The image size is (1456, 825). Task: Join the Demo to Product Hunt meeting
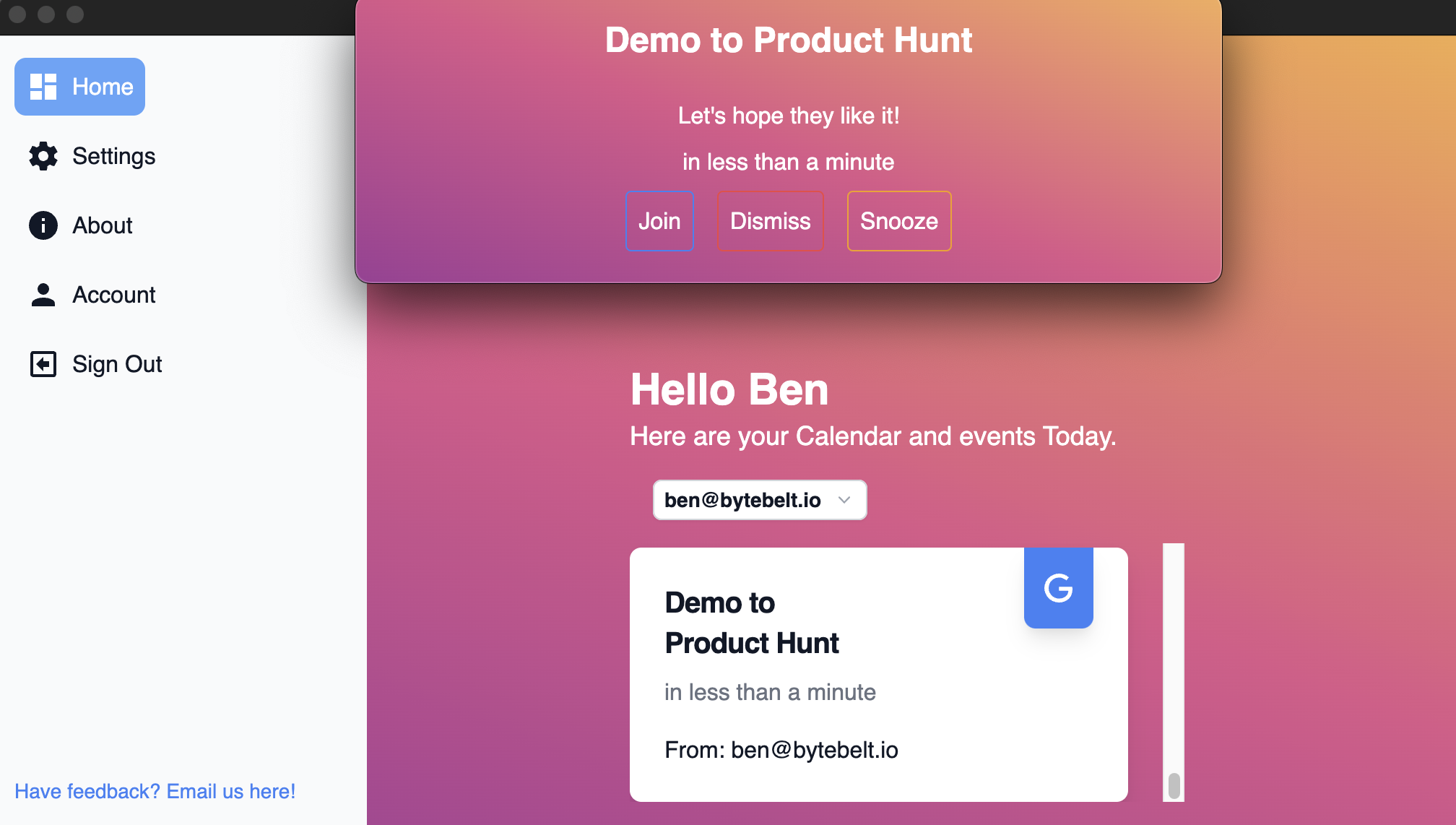click(659, 221)
